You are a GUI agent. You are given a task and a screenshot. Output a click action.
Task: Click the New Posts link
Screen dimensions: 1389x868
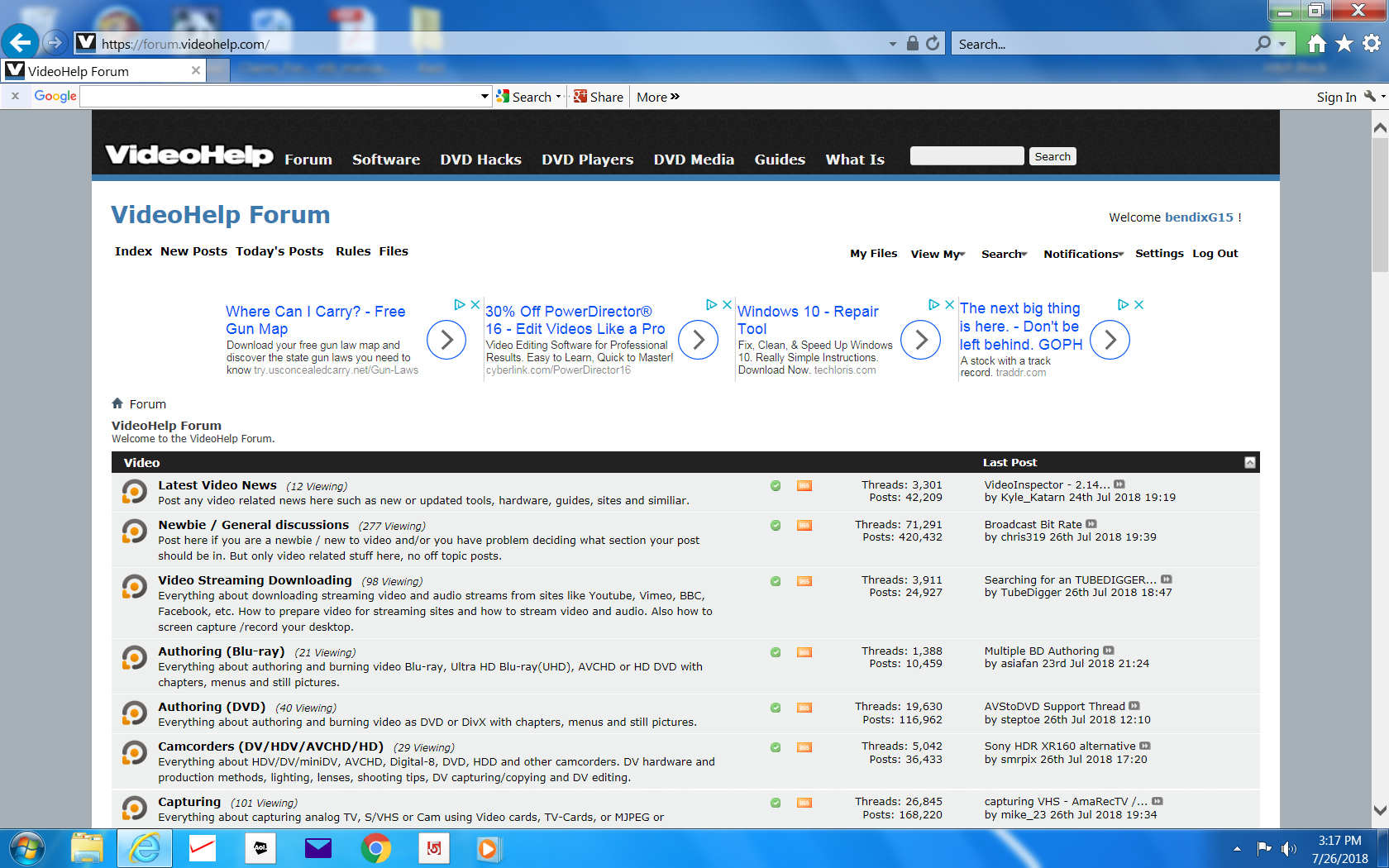[x=193, y=251]
